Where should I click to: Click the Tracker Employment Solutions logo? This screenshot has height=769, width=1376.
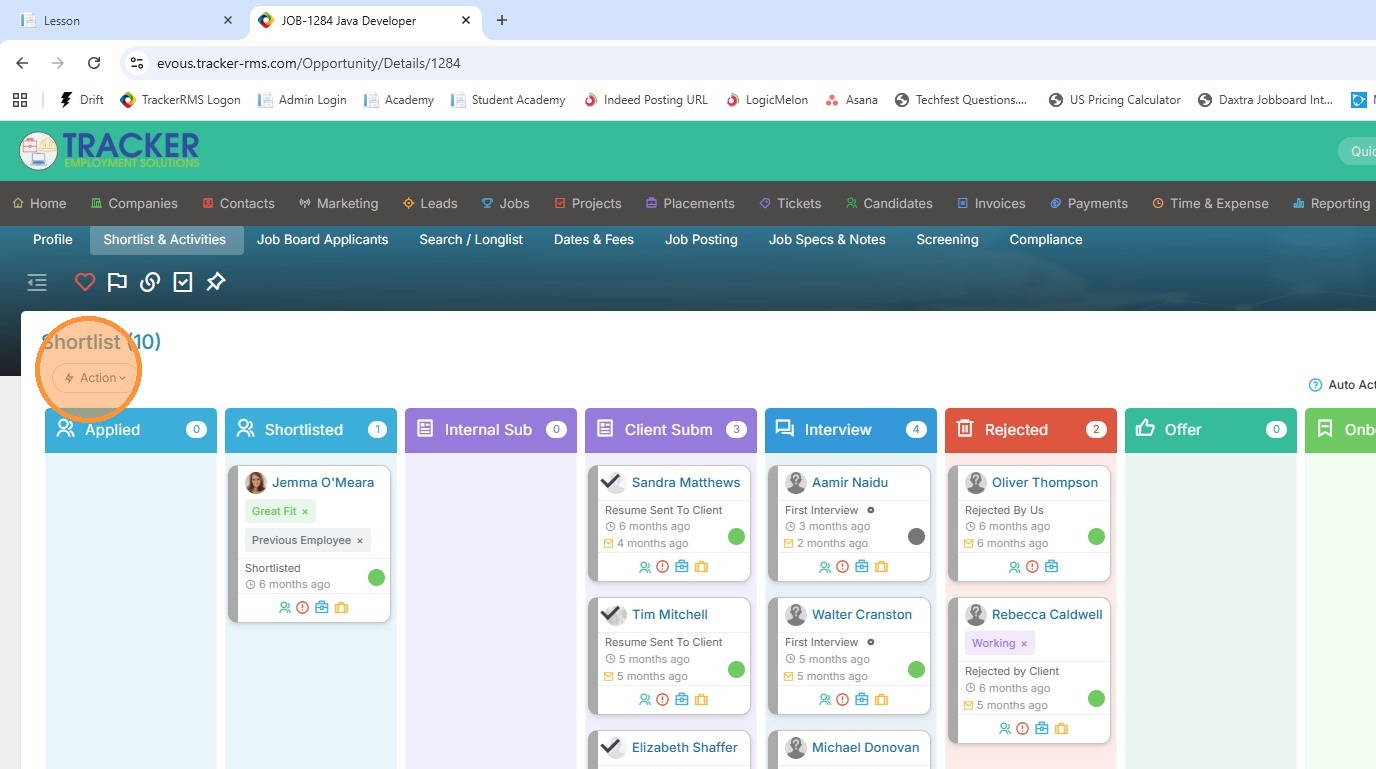(109, 151)
